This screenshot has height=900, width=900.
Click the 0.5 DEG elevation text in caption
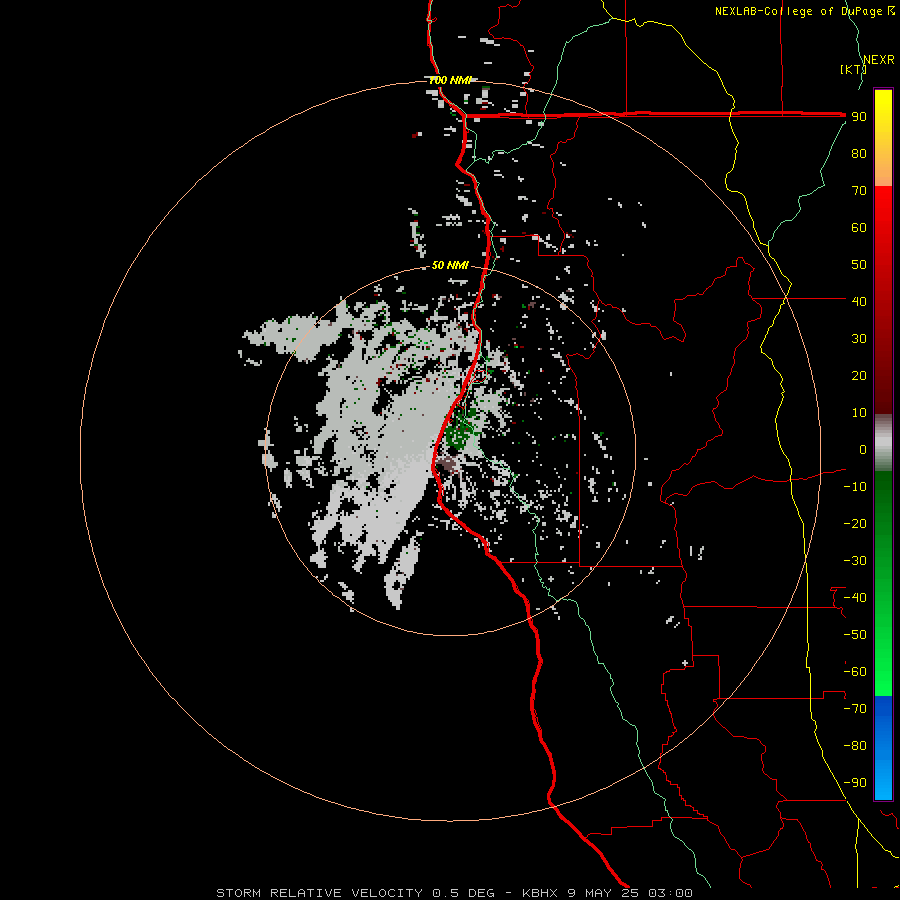pos(463,893)
